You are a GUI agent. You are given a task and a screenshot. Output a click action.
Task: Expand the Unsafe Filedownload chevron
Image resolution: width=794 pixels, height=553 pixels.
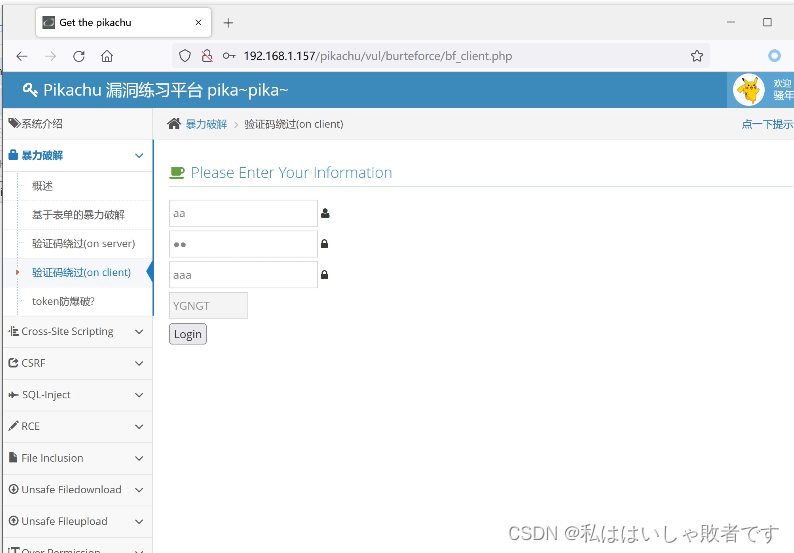139,490
